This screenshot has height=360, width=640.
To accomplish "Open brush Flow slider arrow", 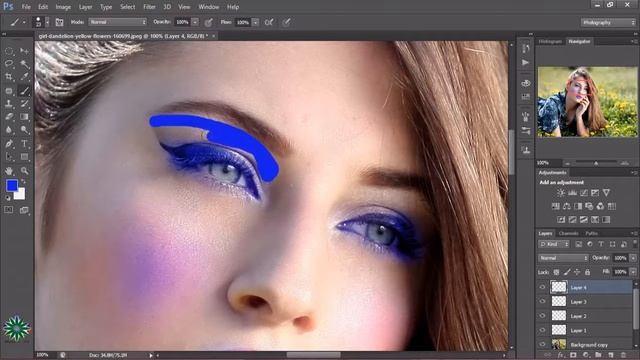I will (x=256, y=22).
